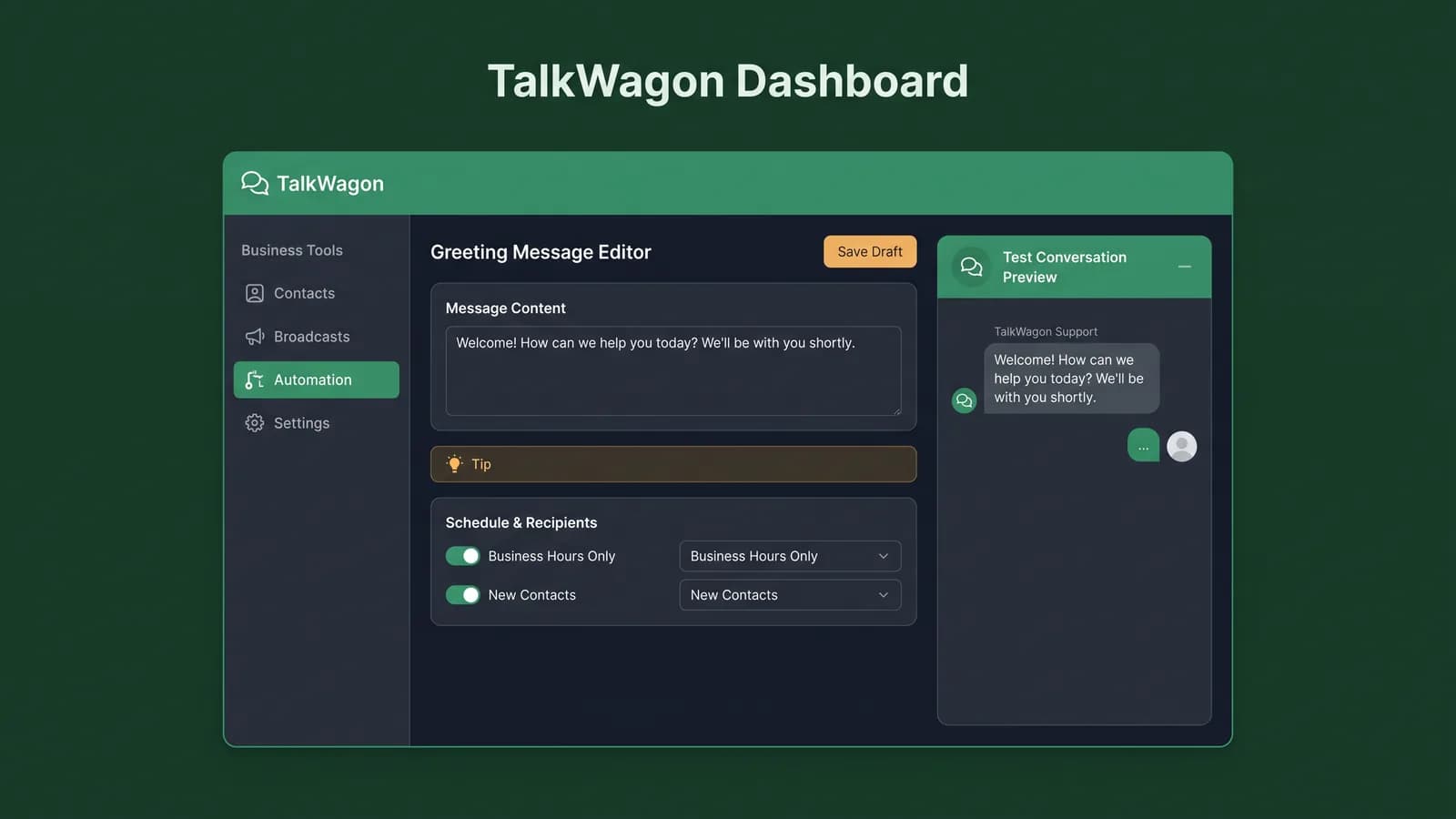This screenshot has height=819, width=1456.
Task: Click the welcome message bubble in preview
Action: pos(1071,379)
